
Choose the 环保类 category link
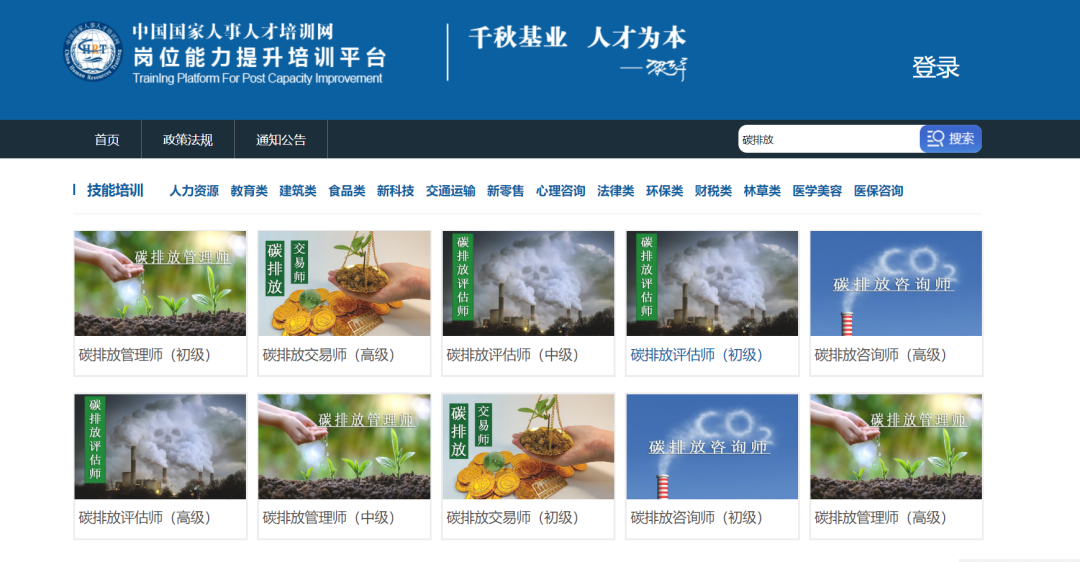point(664,191)
